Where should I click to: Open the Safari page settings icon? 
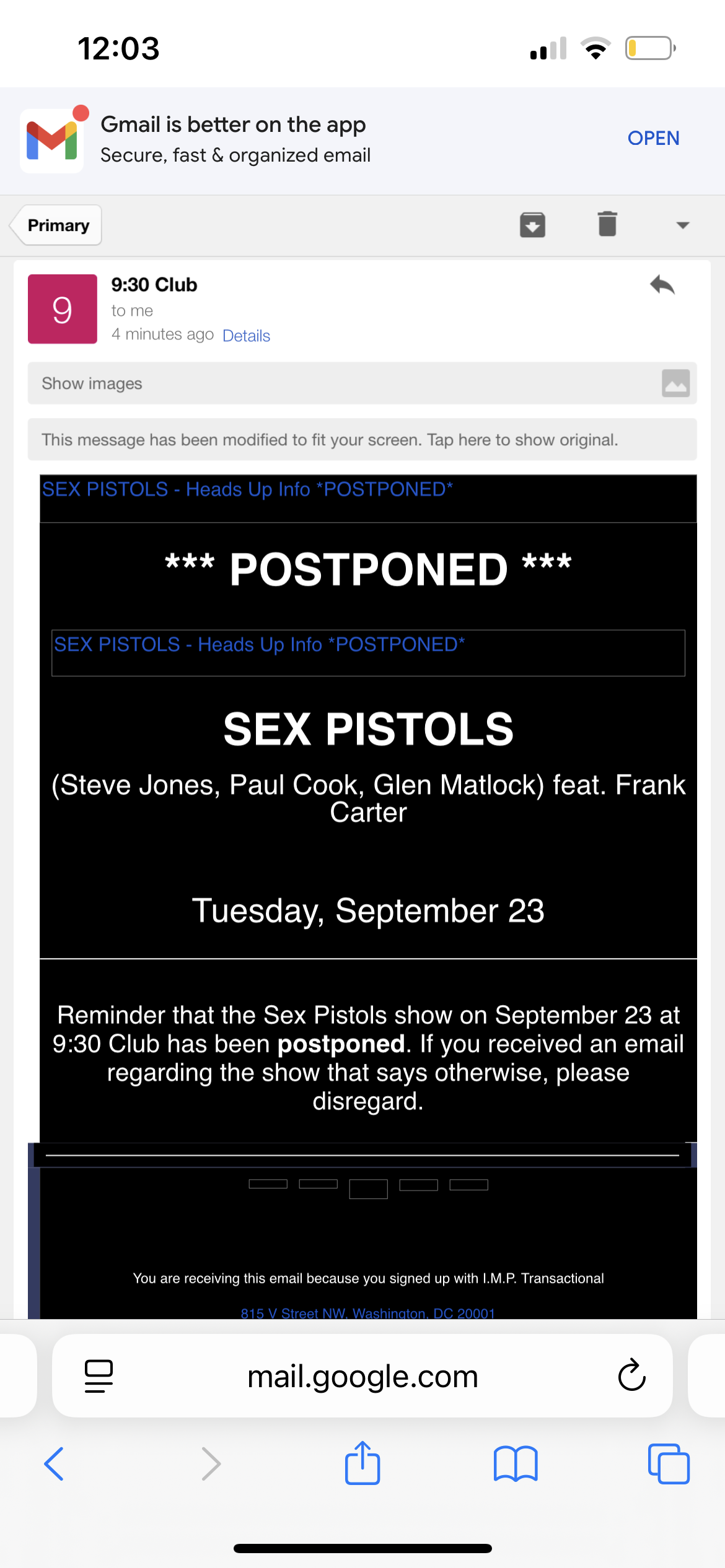click(x=99, y=1376)
